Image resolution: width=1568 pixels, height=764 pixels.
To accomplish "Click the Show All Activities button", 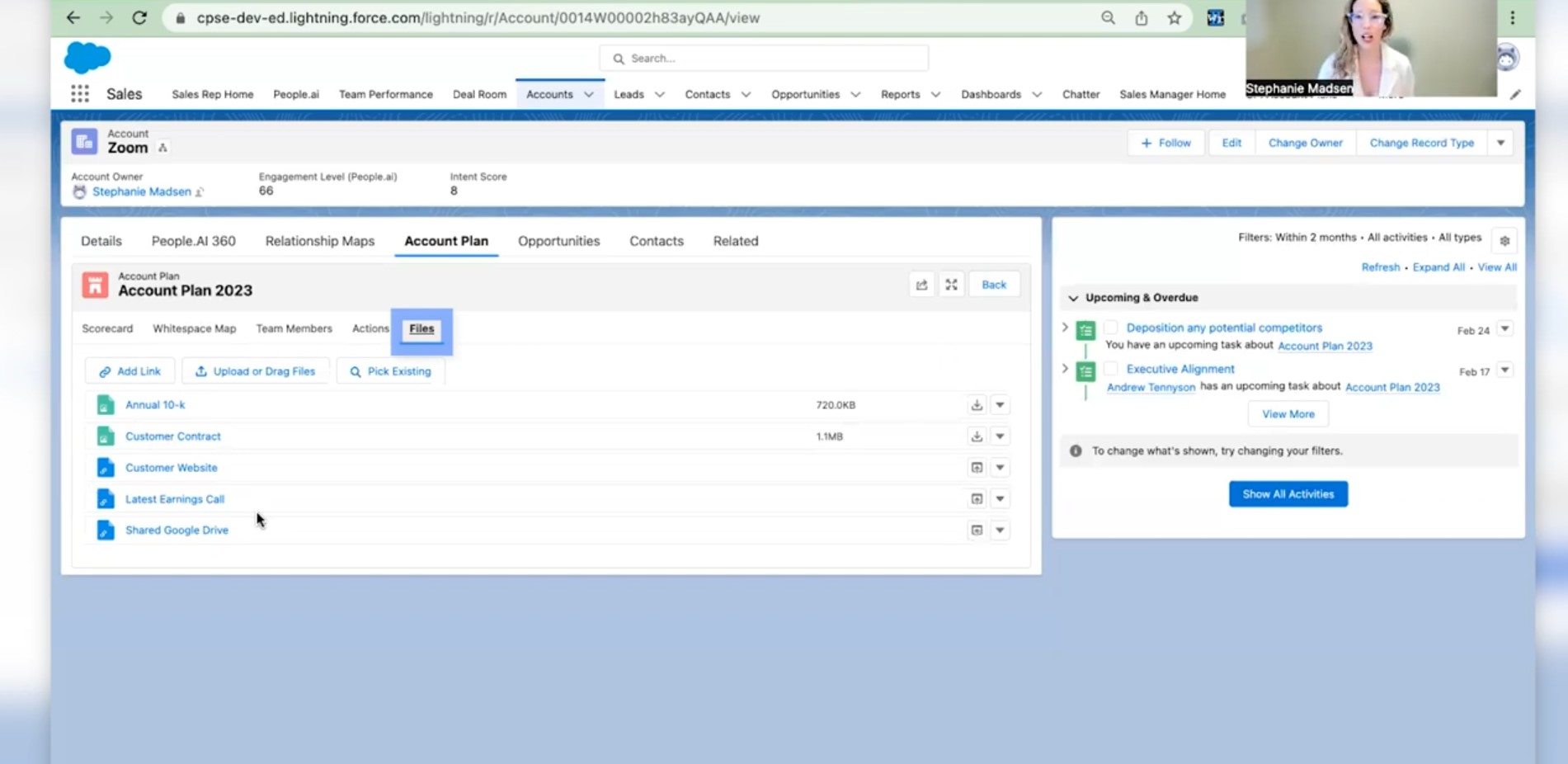I will tap(1288, 494).
